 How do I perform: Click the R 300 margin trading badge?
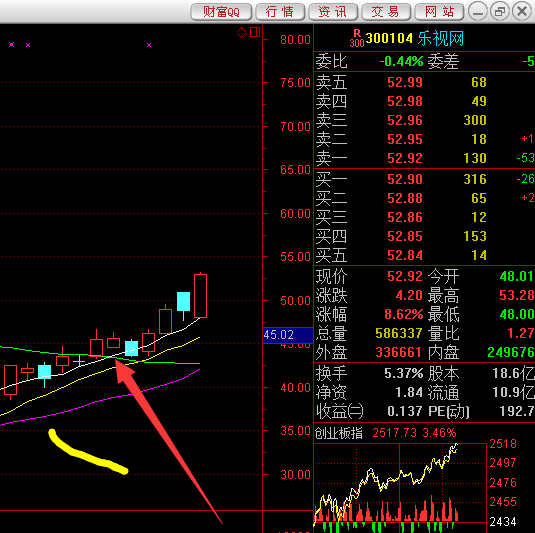357,38
